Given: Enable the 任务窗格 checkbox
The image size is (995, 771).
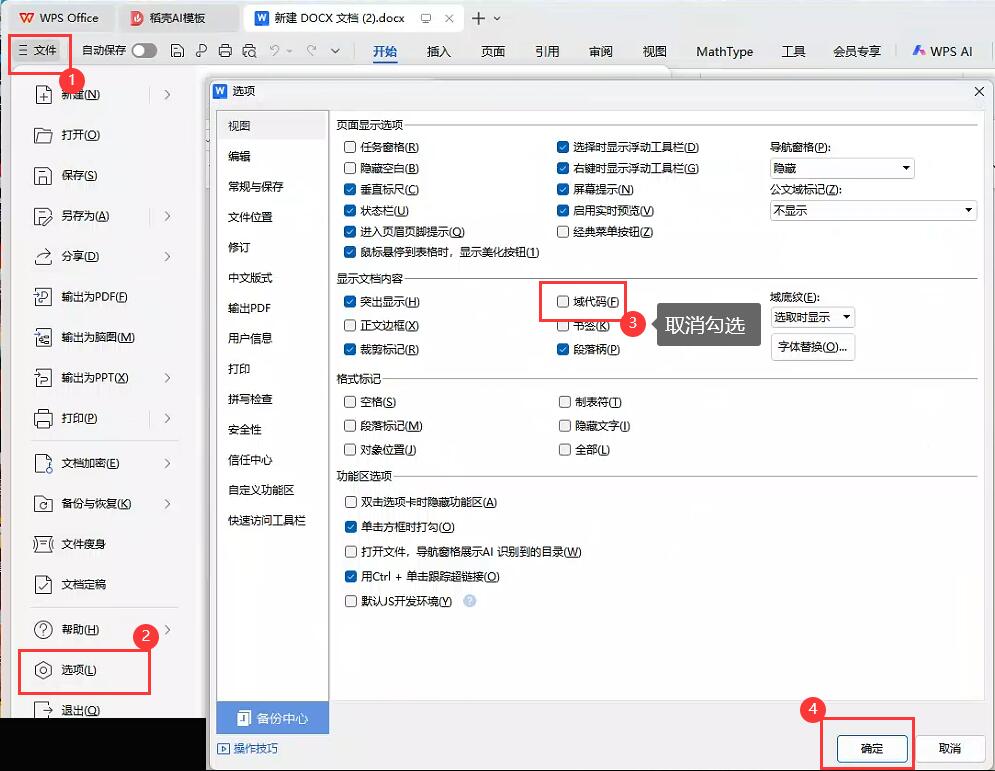Looking at the screenshot, I should click(x=350, y=147).
